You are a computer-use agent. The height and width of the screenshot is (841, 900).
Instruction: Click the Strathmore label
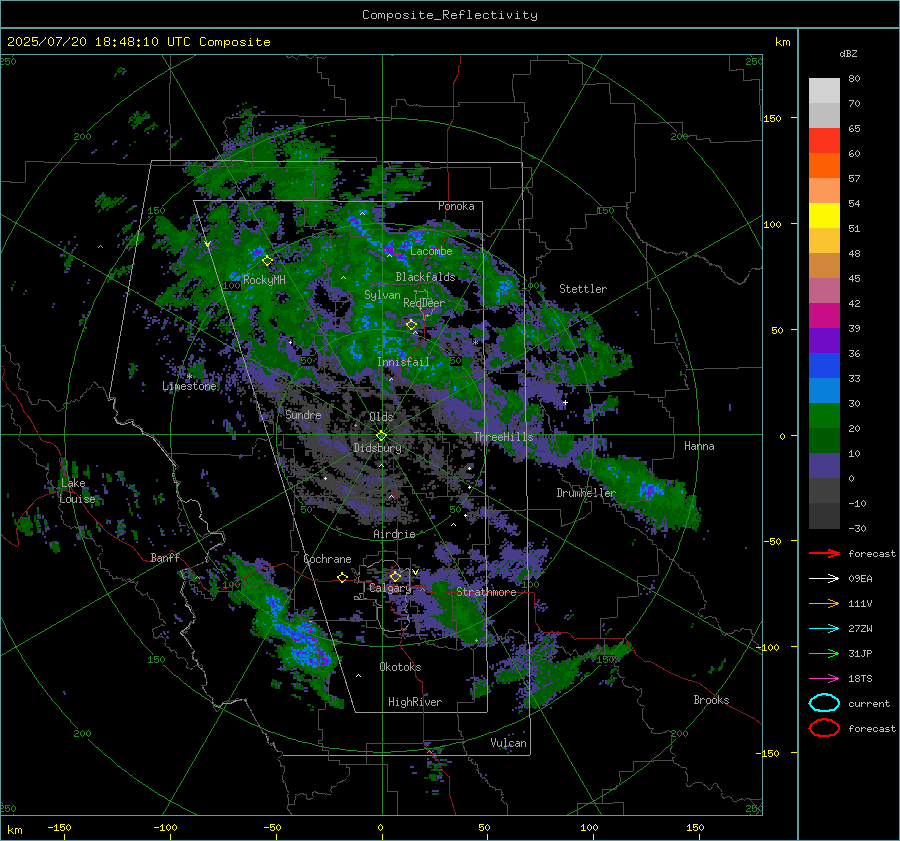coord(486,592)
